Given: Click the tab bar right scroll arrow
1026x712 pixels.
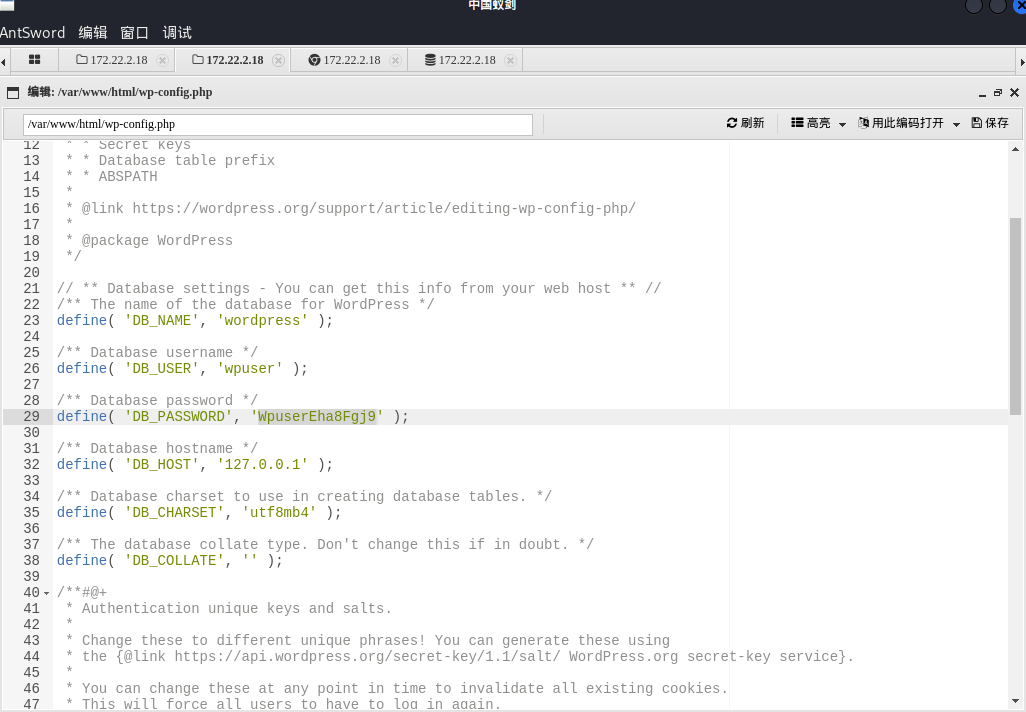Looking at the screenshot, I should click(1022, 62).
